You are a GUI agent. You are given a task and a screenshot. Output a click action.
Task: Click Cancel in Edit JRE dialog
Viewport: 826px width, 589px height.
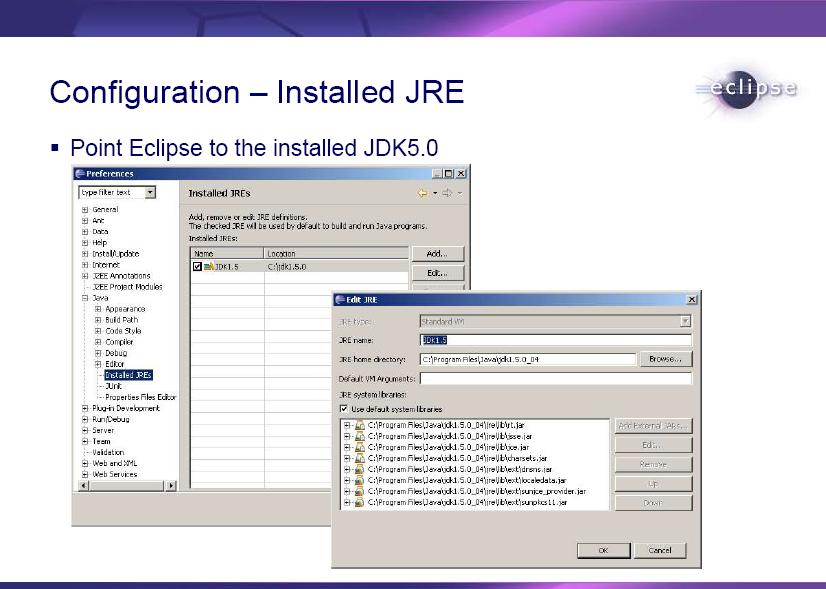(x=660, y=551)
